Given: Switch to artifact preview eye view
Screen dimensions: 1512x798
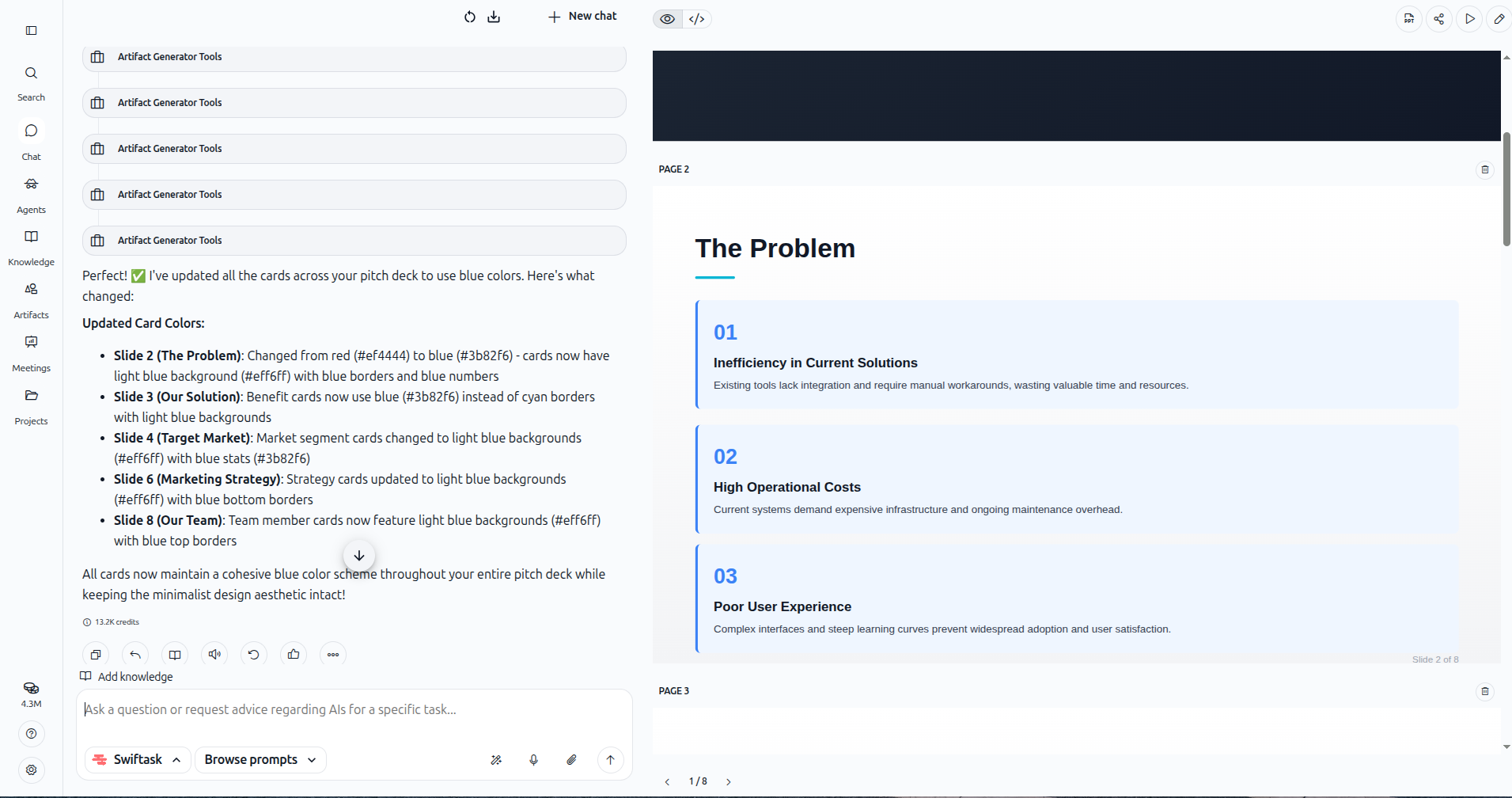Looking at the screenshot, I should (668, 19).
